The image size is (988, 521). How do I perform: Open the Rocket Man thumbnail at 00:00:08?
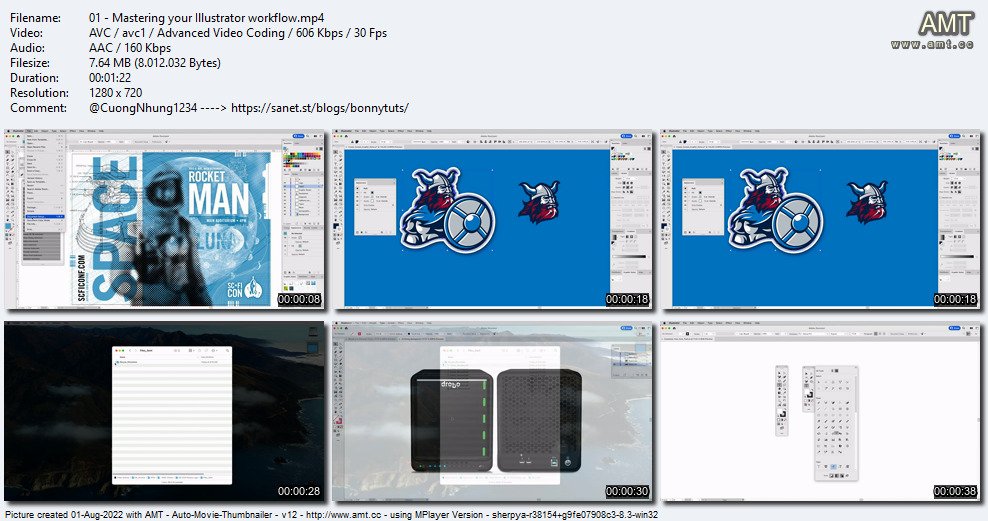point(164,219)
